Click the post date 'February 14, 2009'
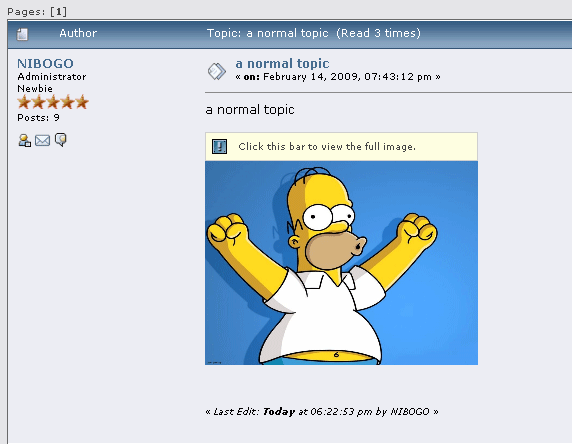The width and height of the screenshot is (572, 444). [312, 77]
